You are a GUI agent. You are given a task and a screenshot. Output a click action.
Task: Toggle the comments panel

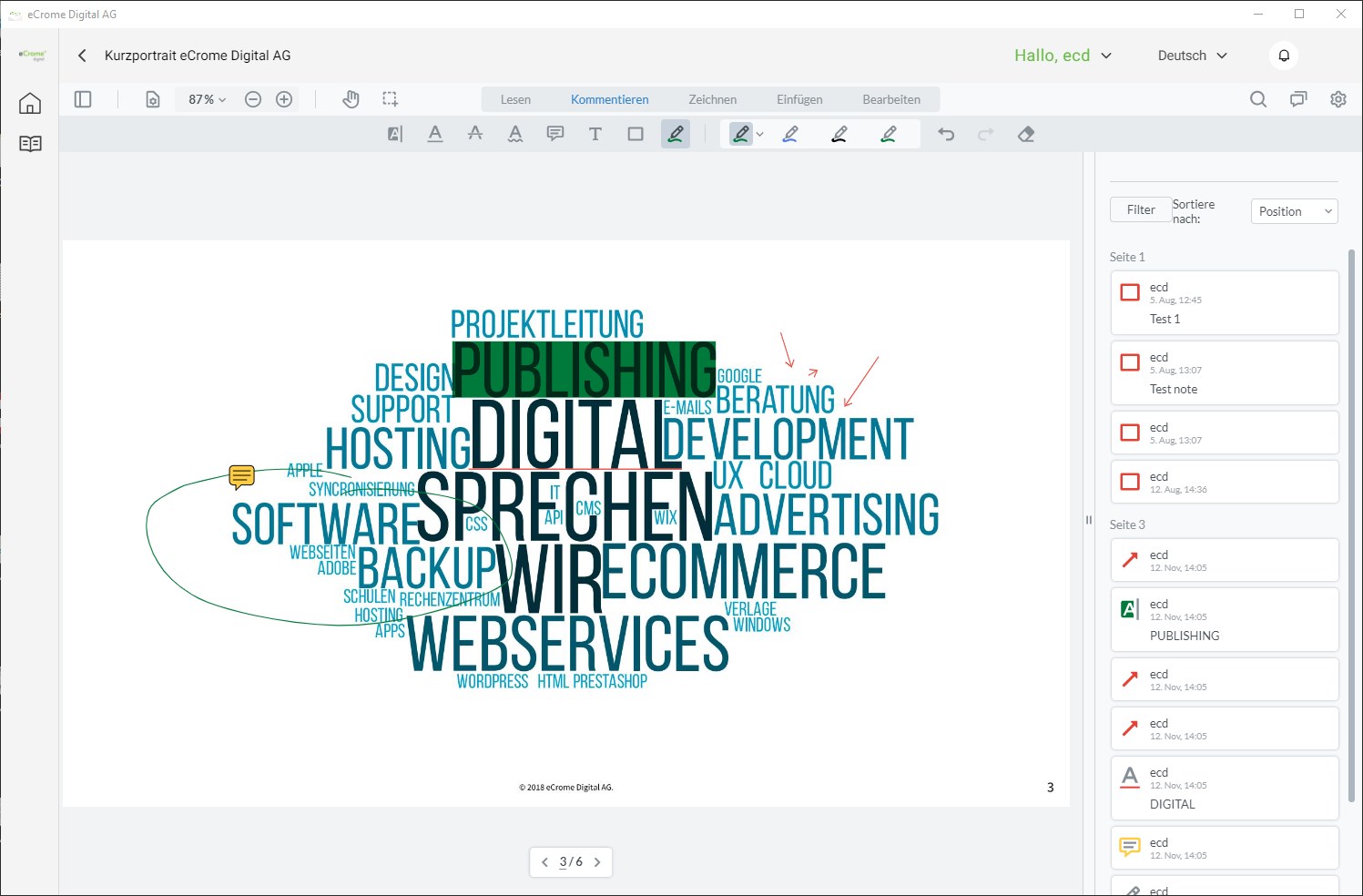pyautogui.click(x=1298, y=99)
